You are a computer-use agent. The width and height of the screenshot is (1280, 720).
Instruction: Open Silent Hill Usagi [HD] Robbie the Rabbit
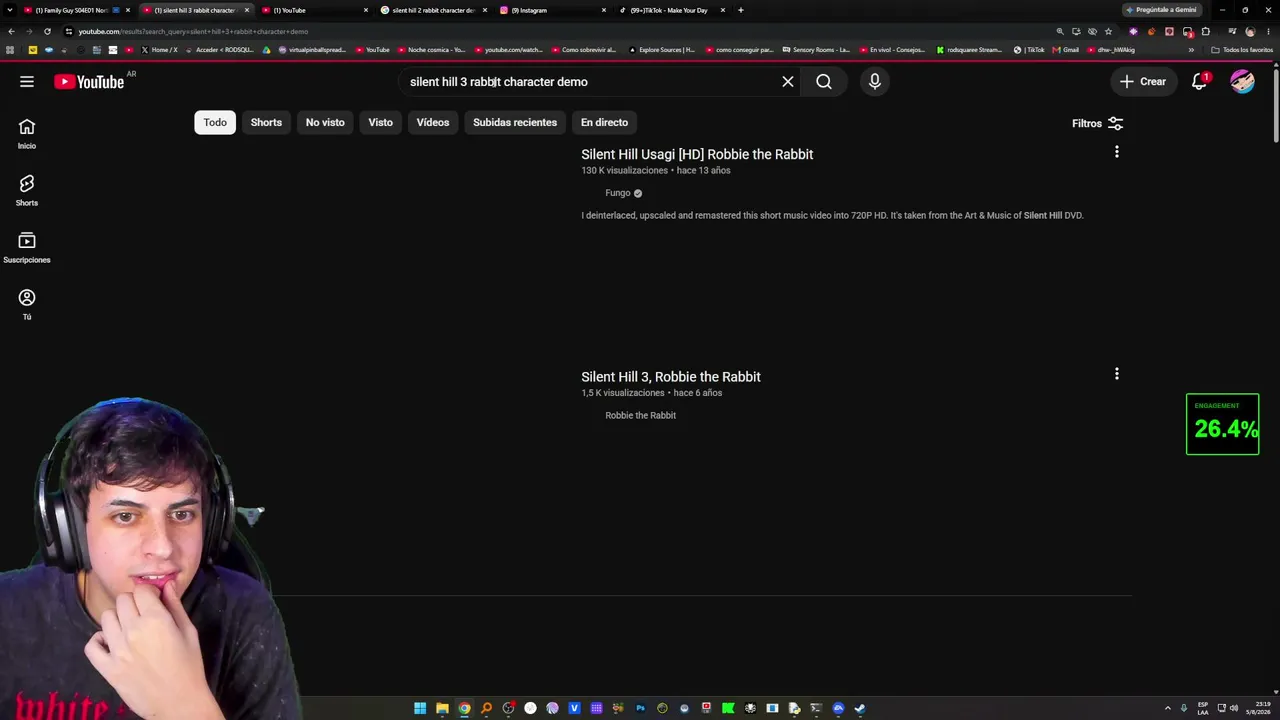point(697,154)
